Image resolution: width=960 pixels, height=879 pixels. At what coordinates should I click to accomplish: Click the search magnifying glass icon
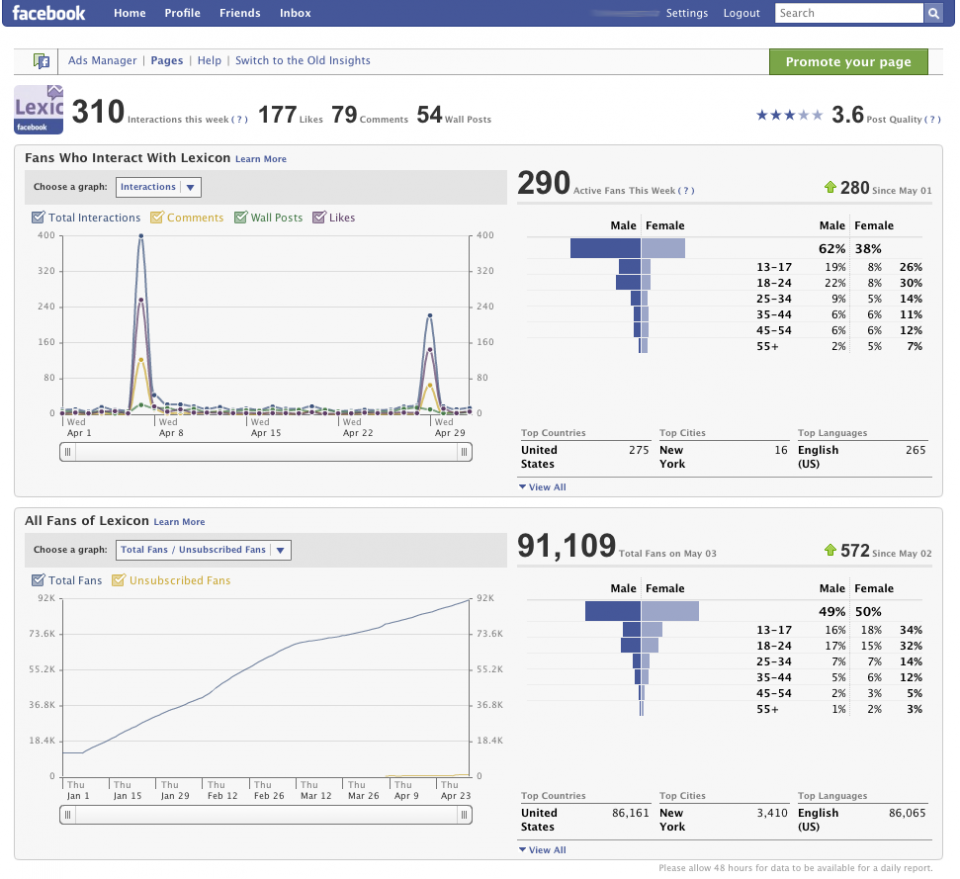coord(932,13)
